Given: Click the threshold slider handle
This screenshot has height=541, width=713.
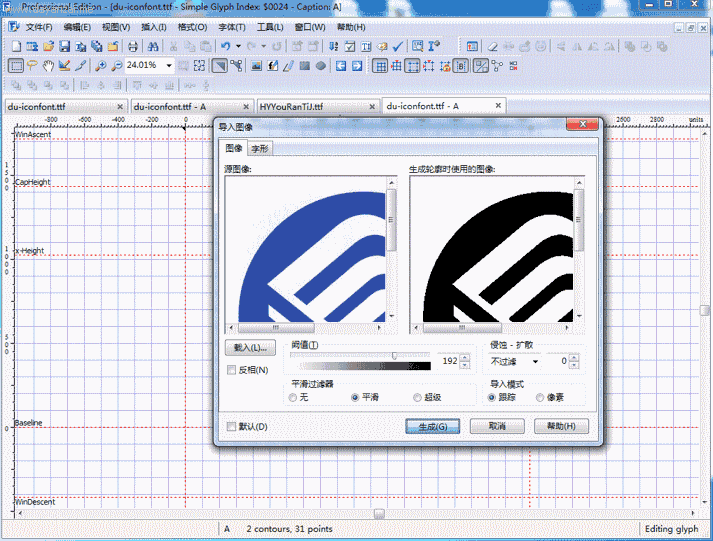Looking at the screenshot, I should click(394, 355).
